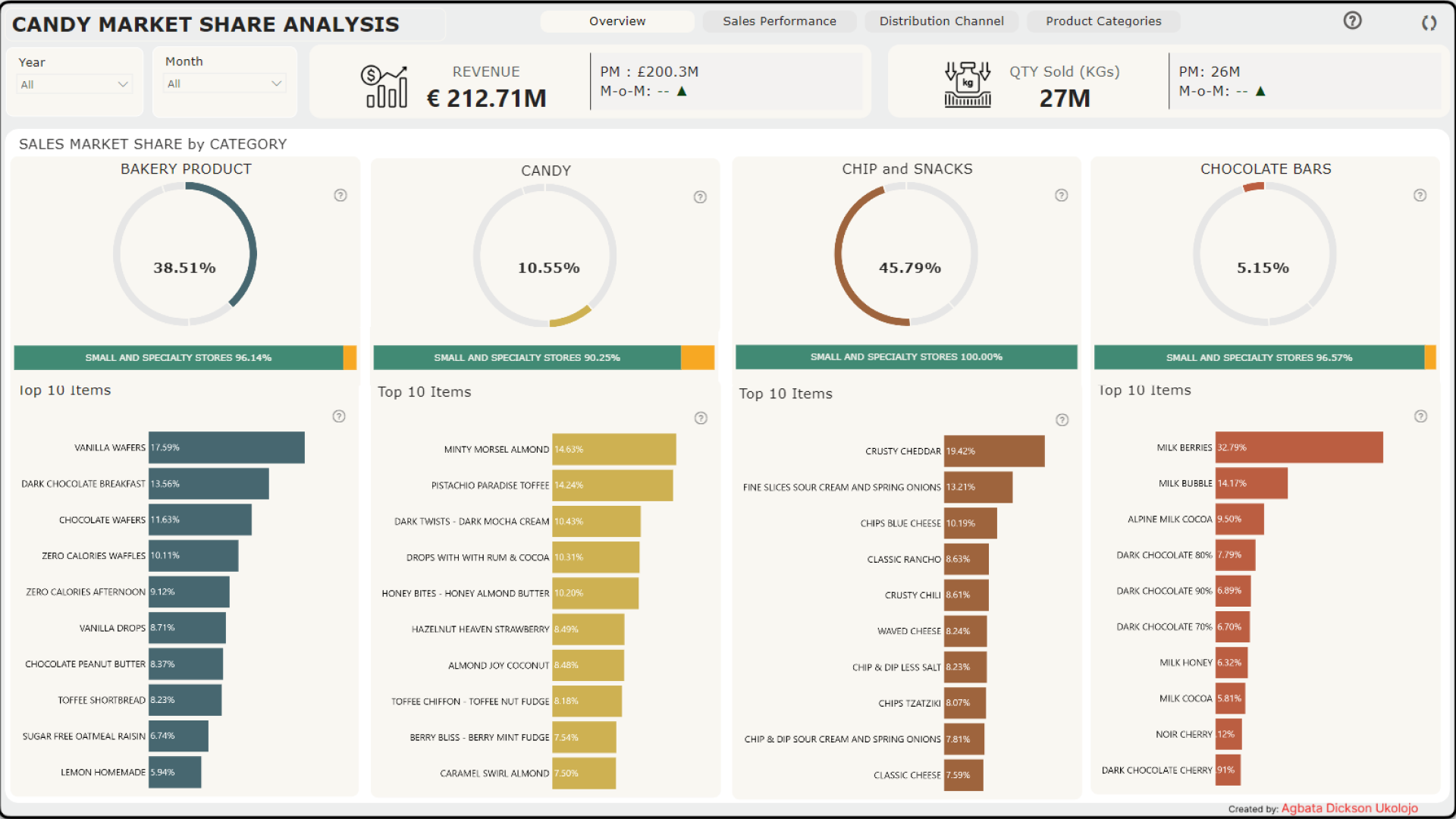Click the Toffee Shortbread item label

(102, 700)
